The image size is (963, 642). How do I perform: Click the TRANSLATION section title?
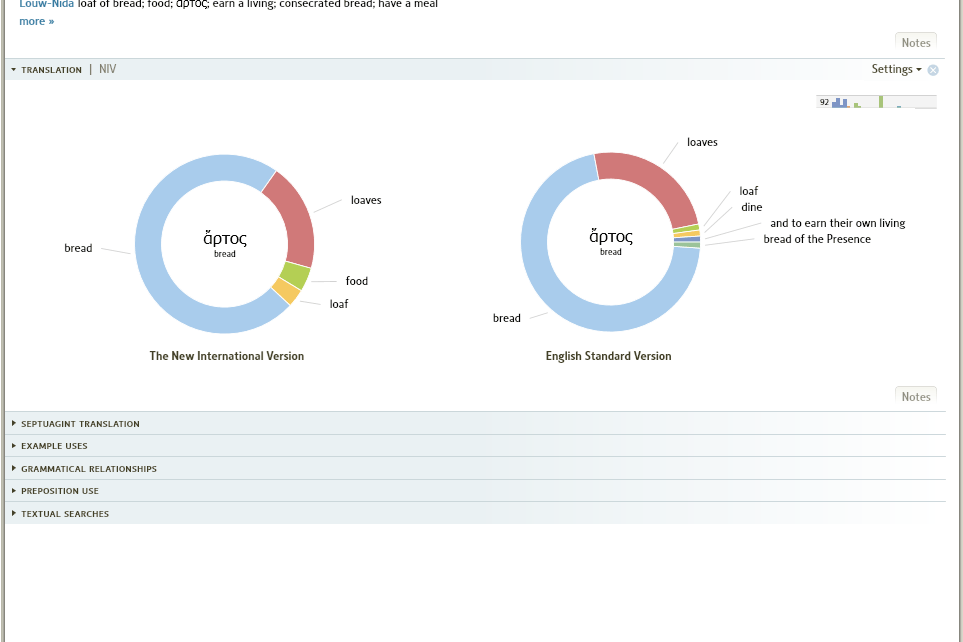[x=52, y=70]
